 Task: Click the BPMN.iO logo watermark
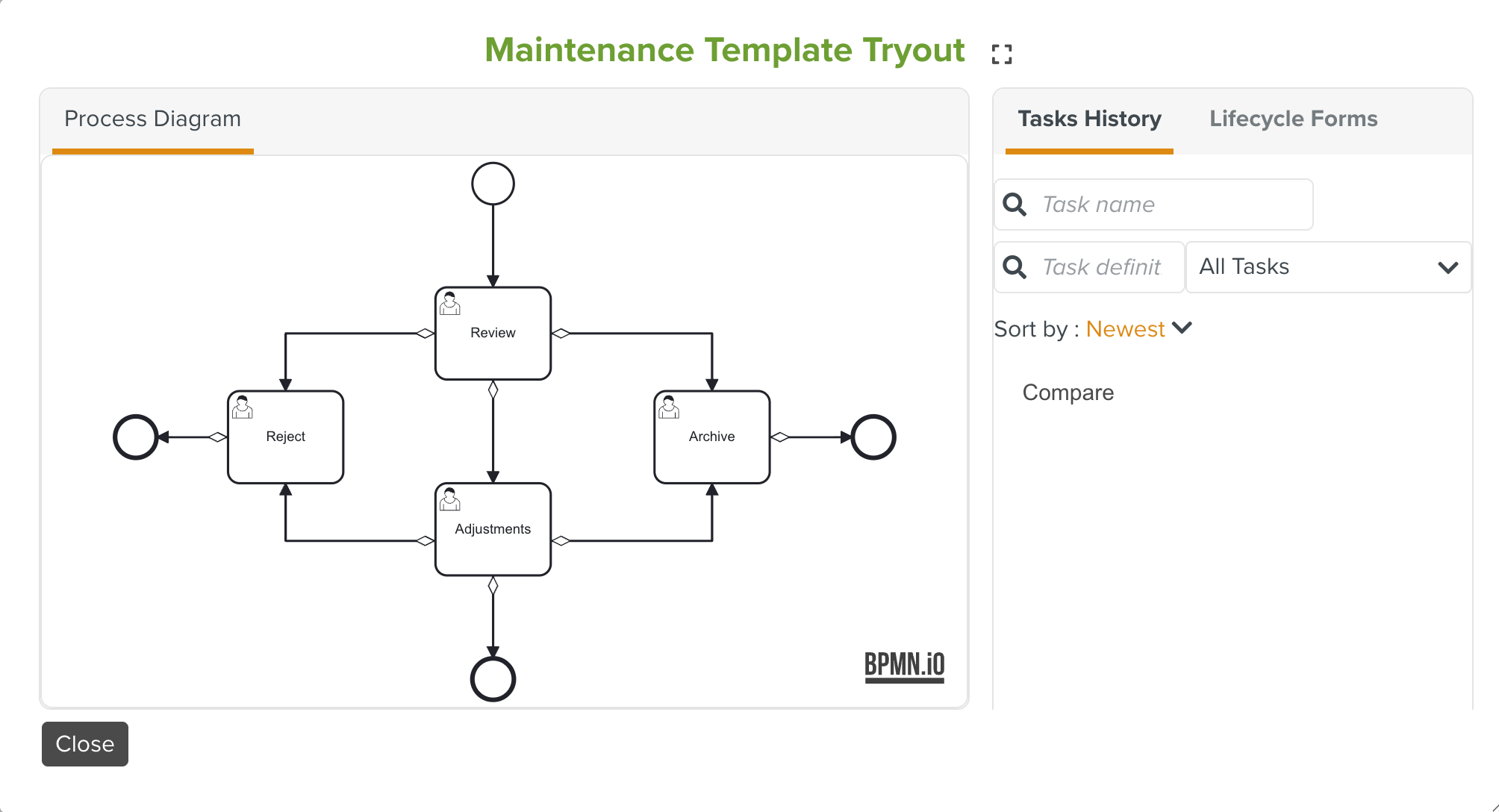[904, 665]
